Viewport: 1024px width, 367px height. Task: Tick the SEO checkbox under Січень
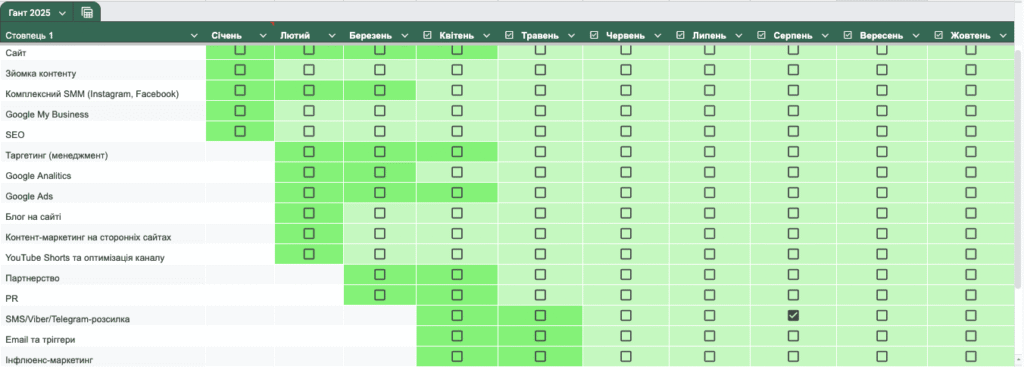(240, 131)
